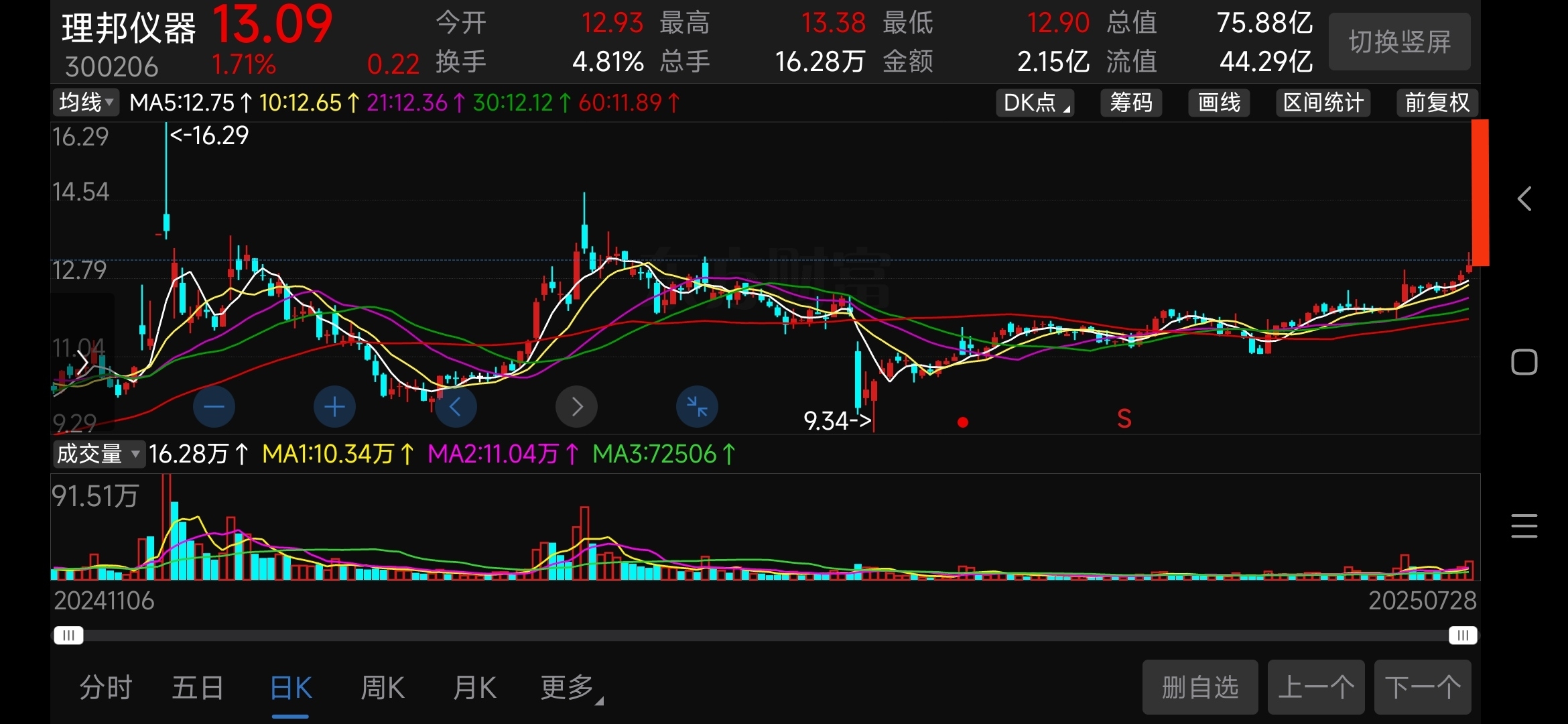This screenshot has width=1568, height=724.
Task: Expand left side panel arrow
Action: pyautogui.click(x=82, y=362)
